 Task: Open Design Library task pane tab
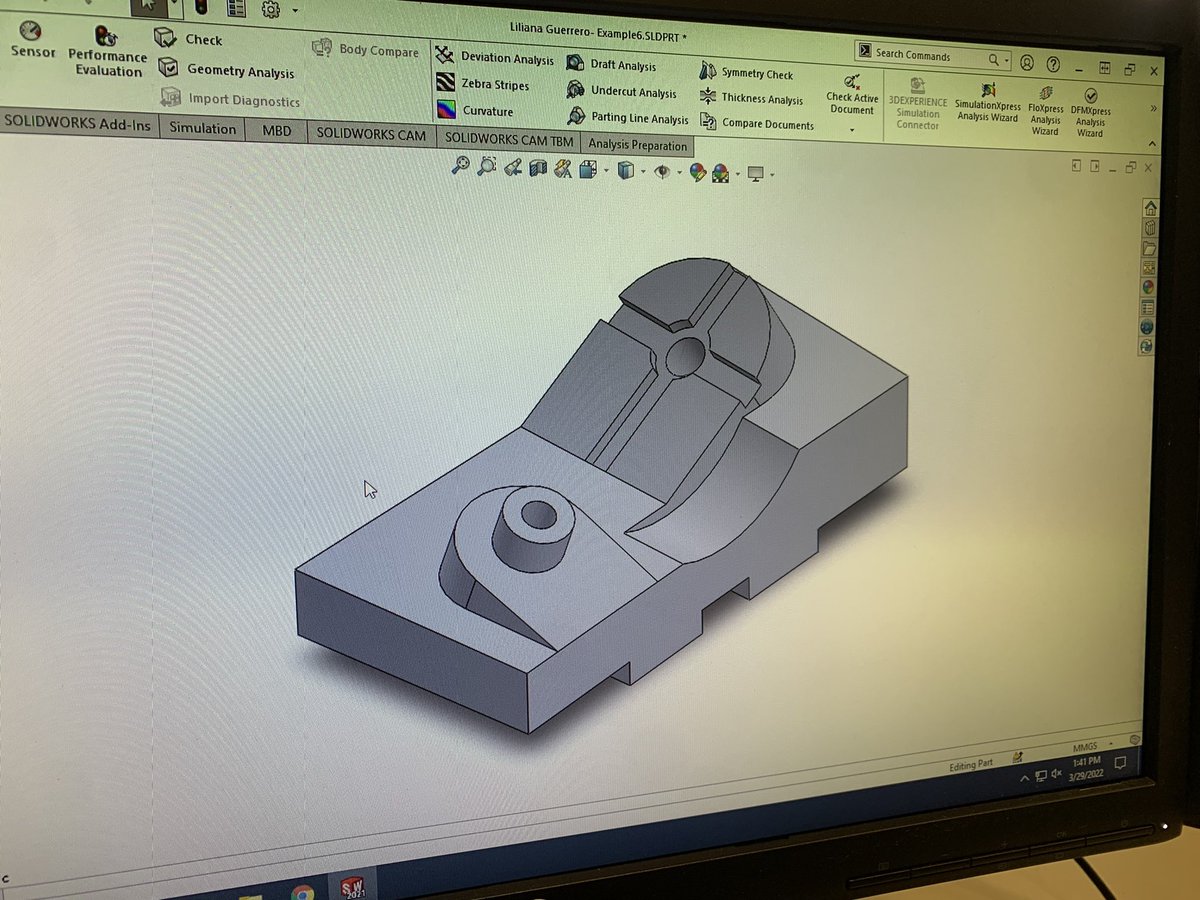pyautogui.click(x=1150, y=228)
